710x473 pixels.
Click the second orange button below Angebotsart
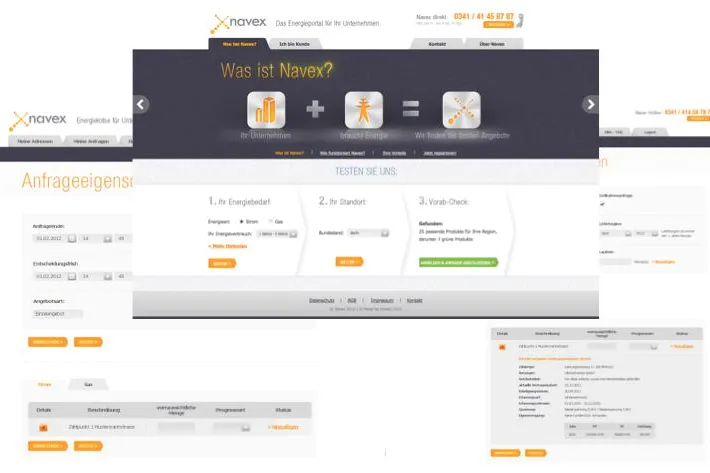coord(88,342)
